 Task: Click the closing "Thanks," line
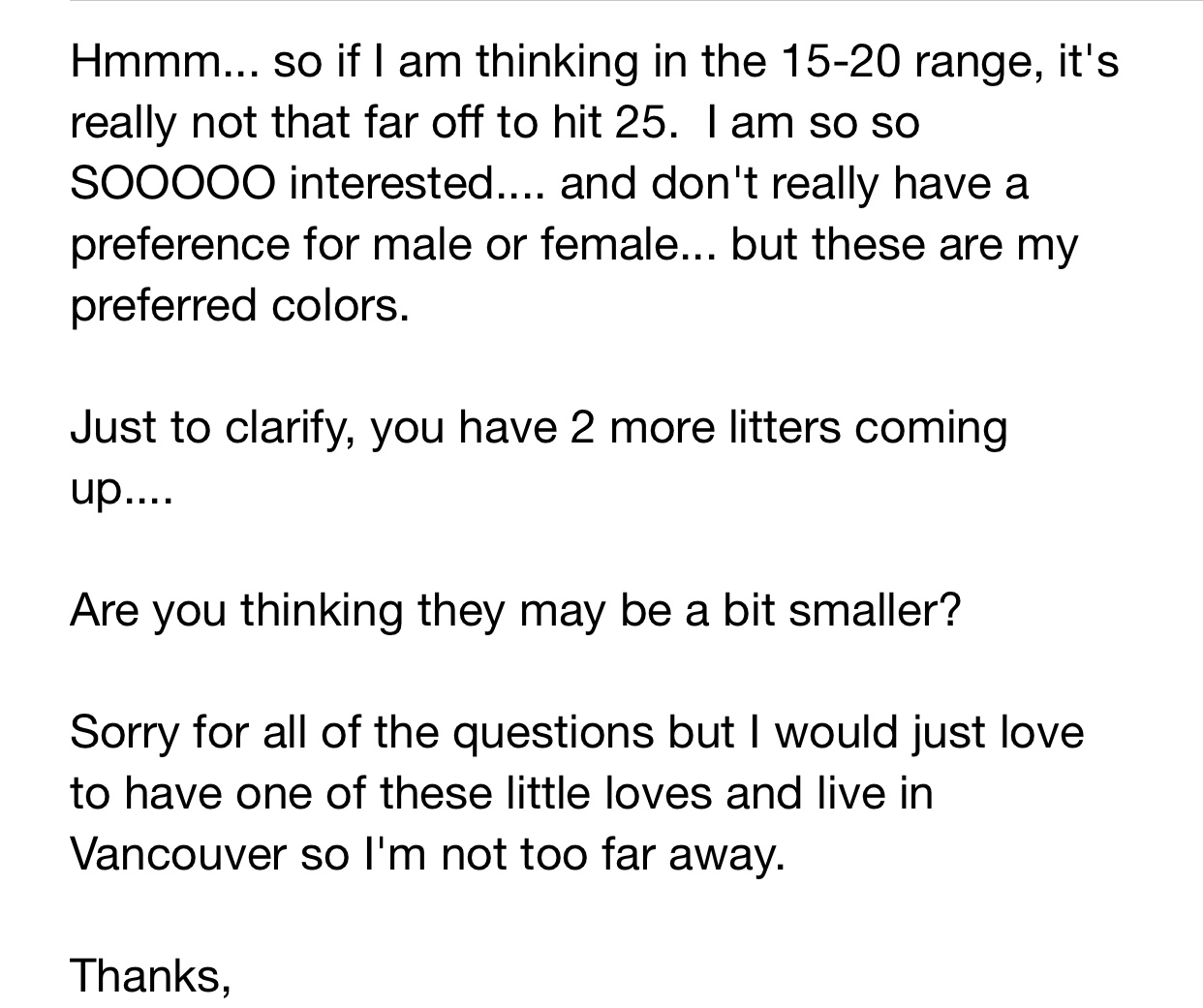pos(150,974)
